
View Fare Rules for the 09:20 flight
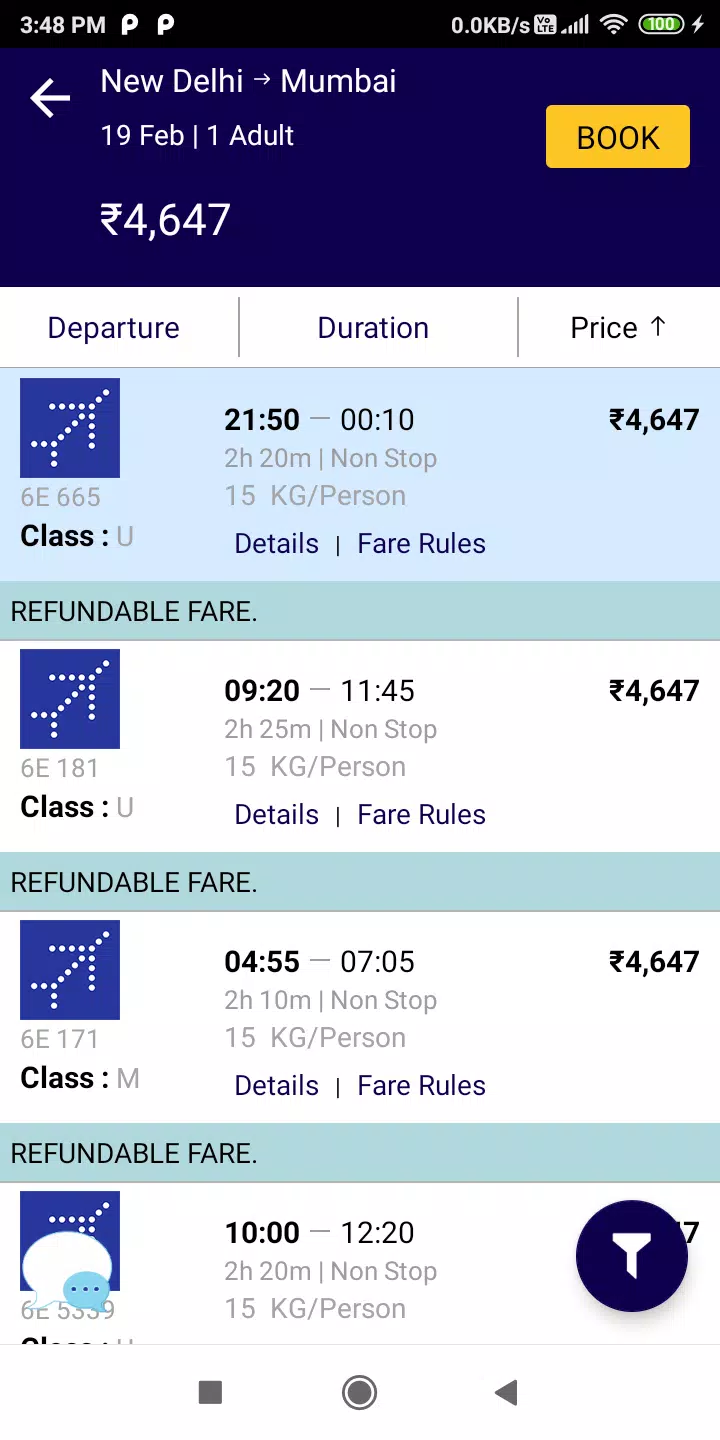(421, 814)
